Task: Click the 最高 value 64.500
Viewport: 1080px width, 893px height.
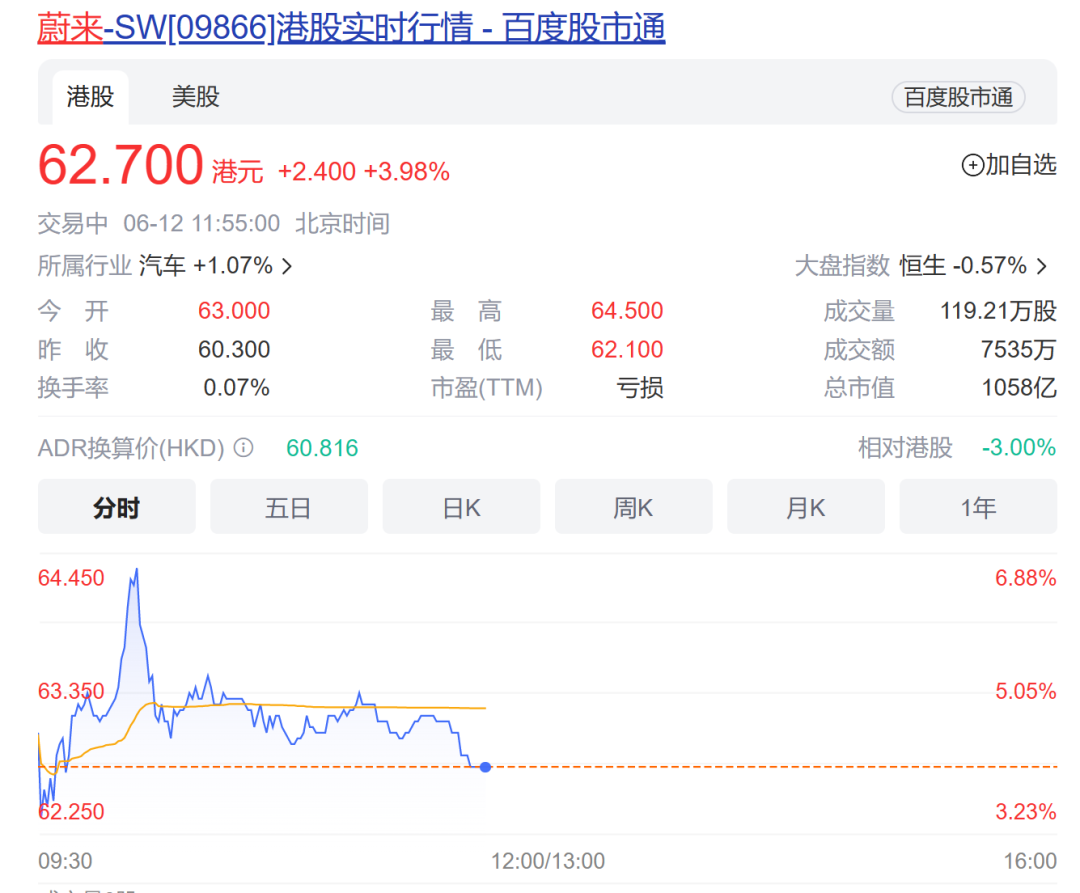Action: click(627, 311)
